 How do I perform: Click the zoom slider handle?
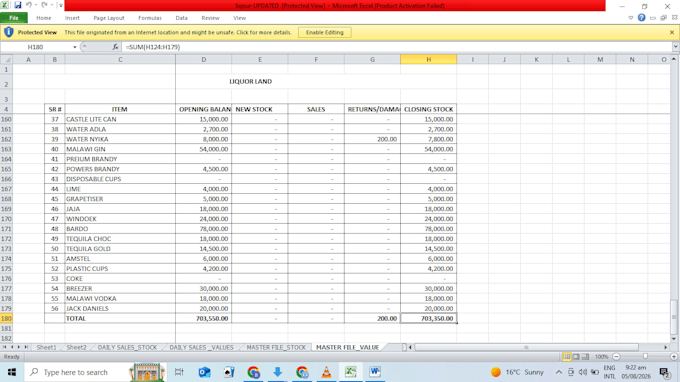point(645,357)
